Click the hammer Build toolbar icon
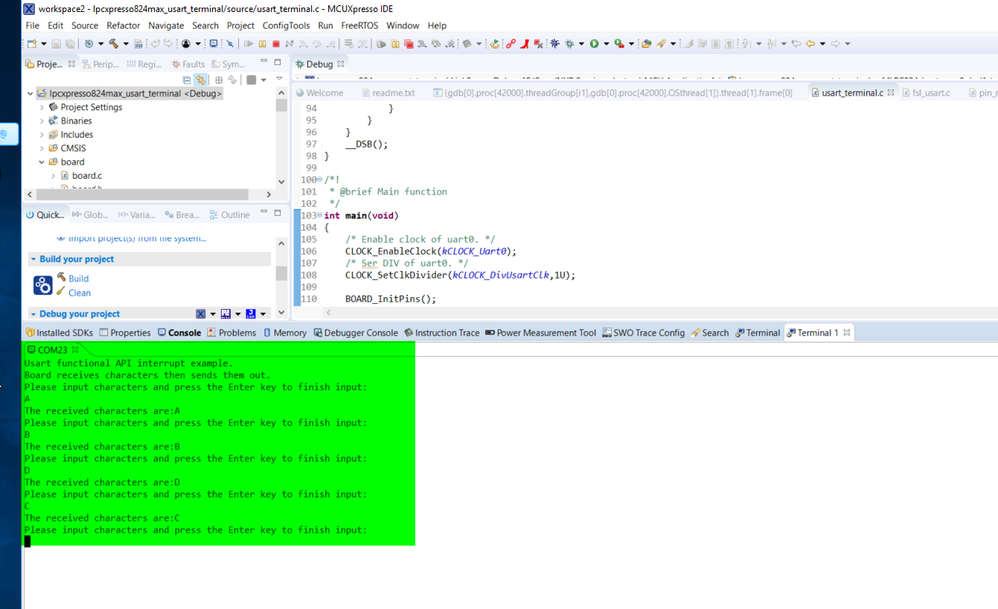998x609 pixels. (114, 44)
